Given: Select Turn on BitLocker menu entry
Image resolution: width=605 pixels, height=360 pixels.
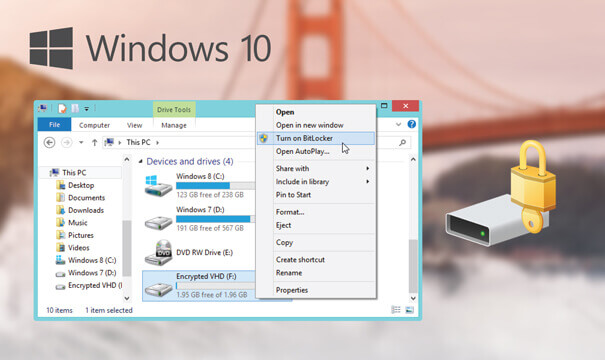Looking at the screenshot, I should click(316, 138).
